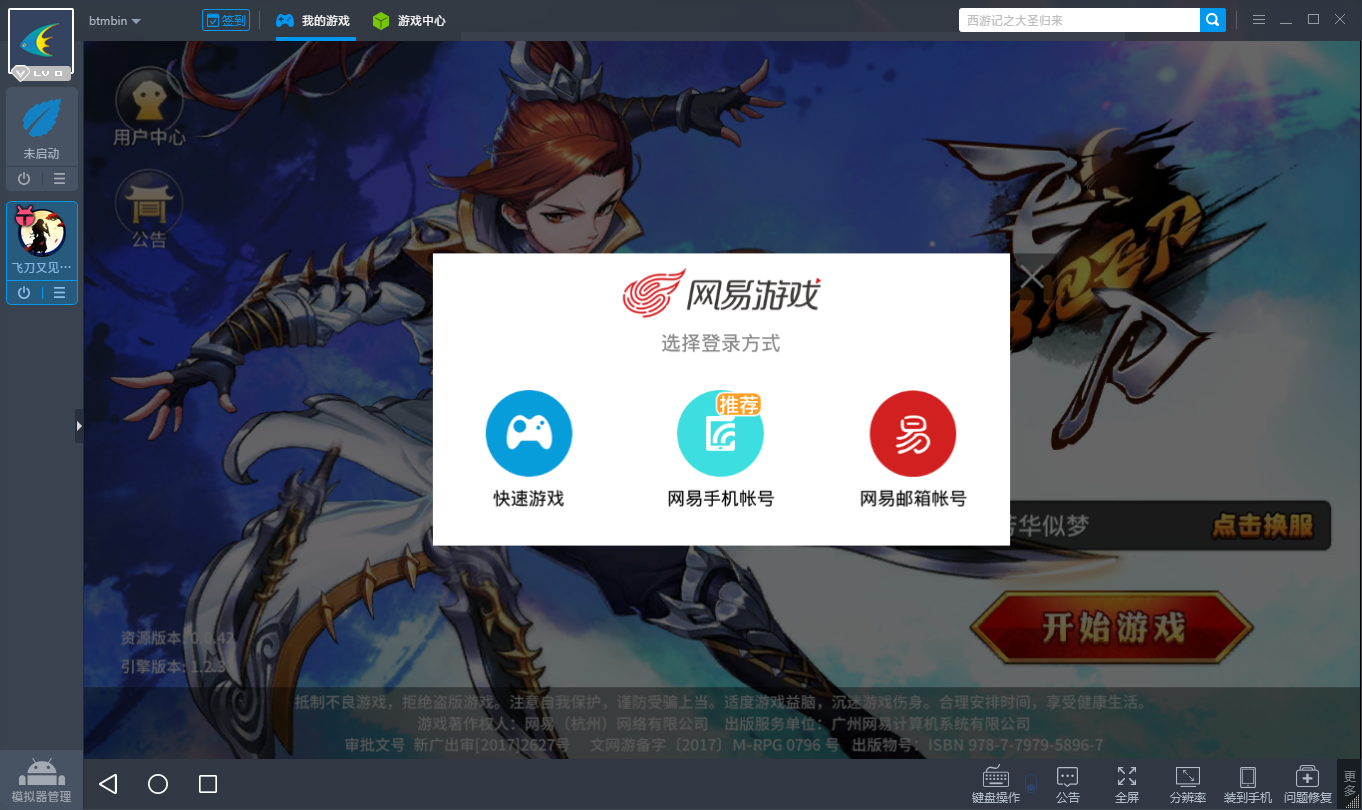Power off the 飞刀又见 instance
The width and height of the screenshot is (1362, 810).
tap(24, 293)
